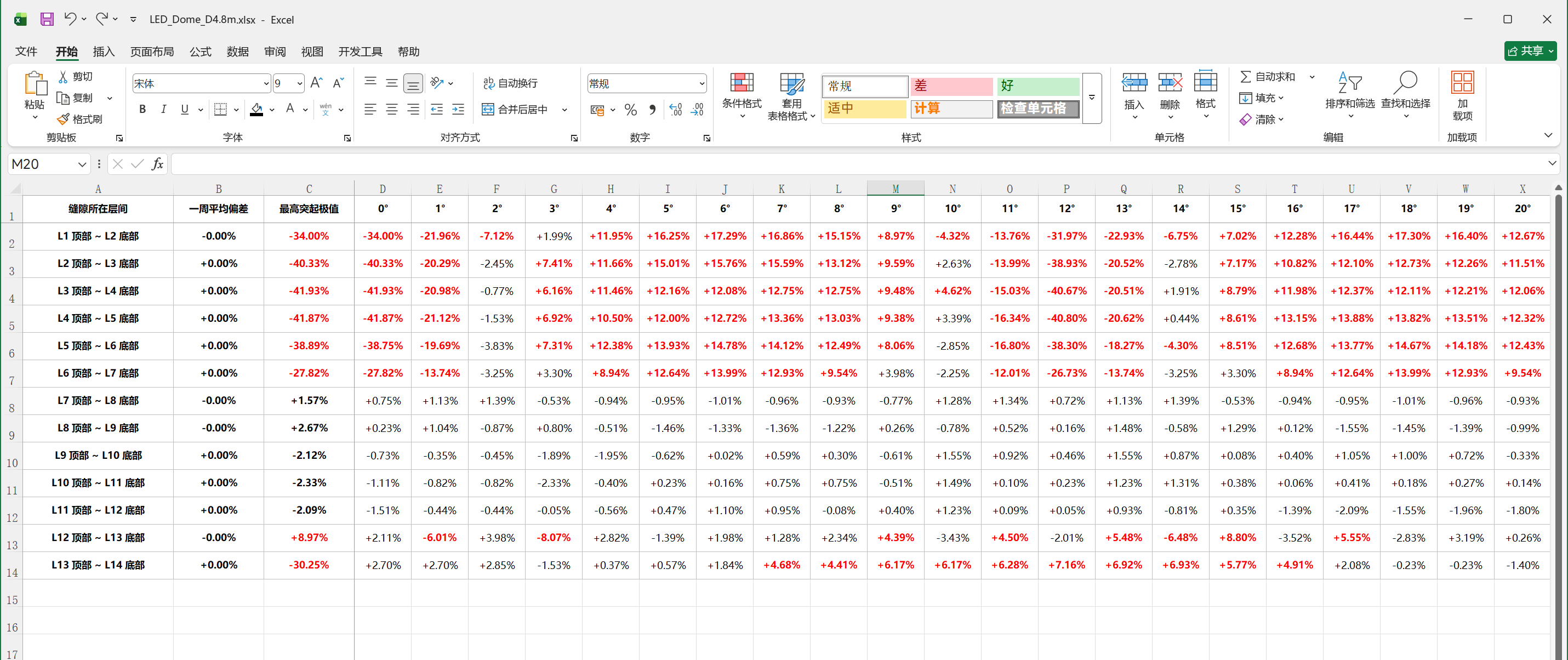Toggle Wrap Text (自动换行)
1568x660 pixels.
510,83
